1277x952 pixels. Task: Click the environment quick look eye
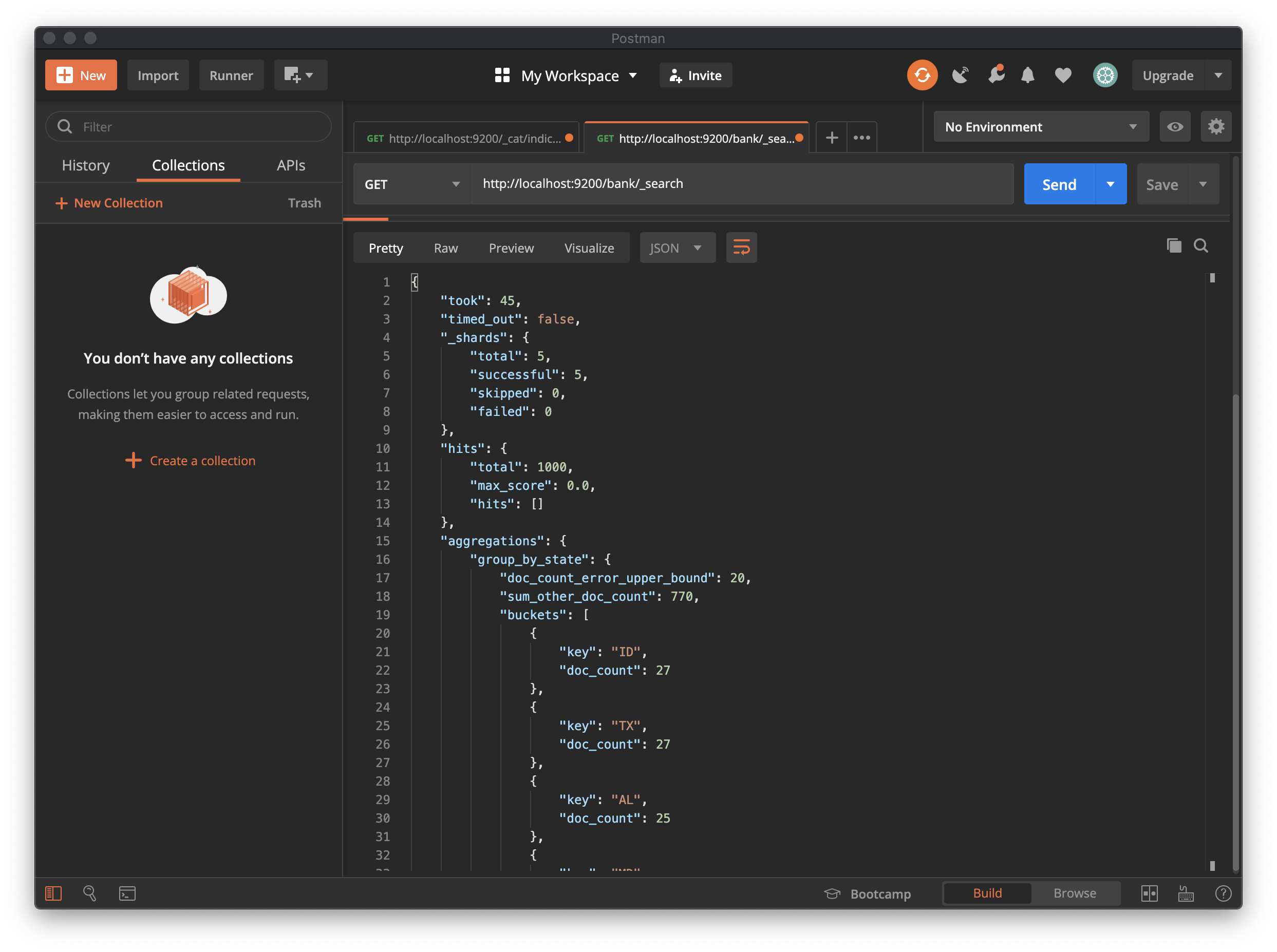point(1174,127)
